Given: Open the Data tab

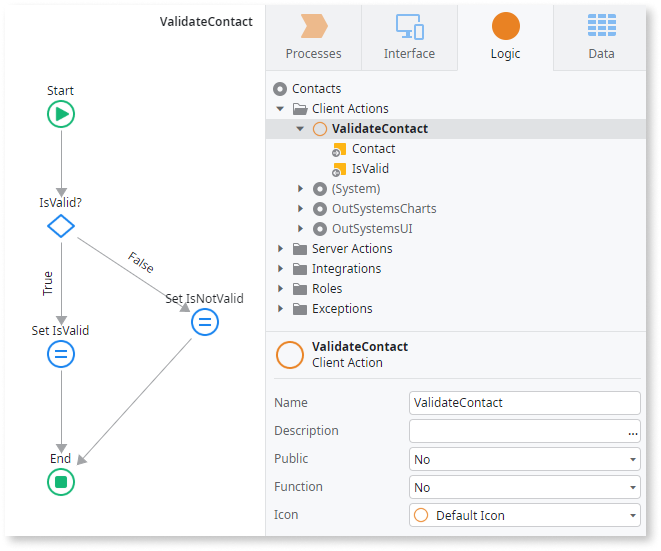Looking at the screenshot, I should click(601, 36).
